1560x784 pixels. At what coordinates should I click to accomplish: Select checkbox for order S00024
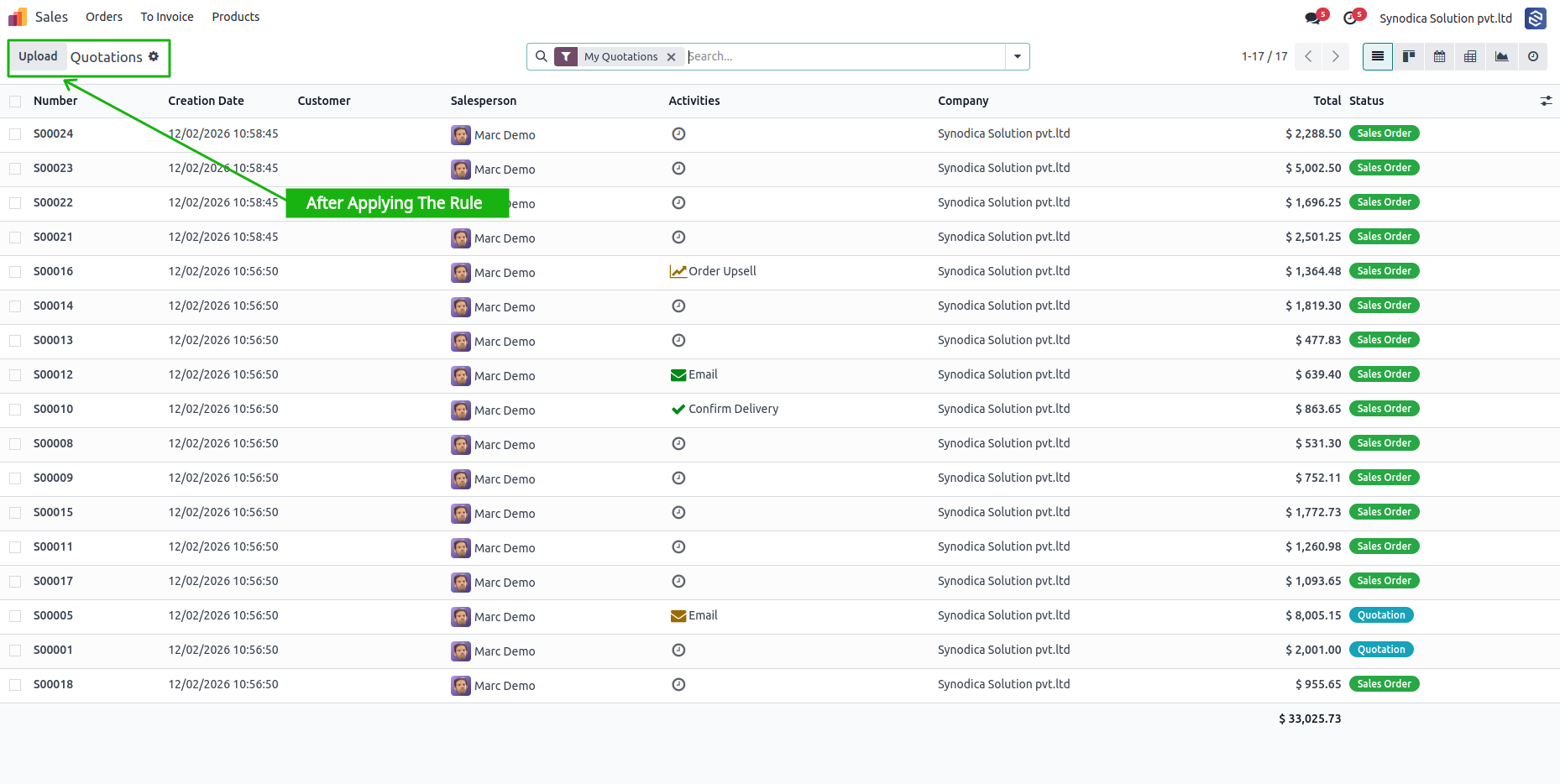click(x=15, y=134)
